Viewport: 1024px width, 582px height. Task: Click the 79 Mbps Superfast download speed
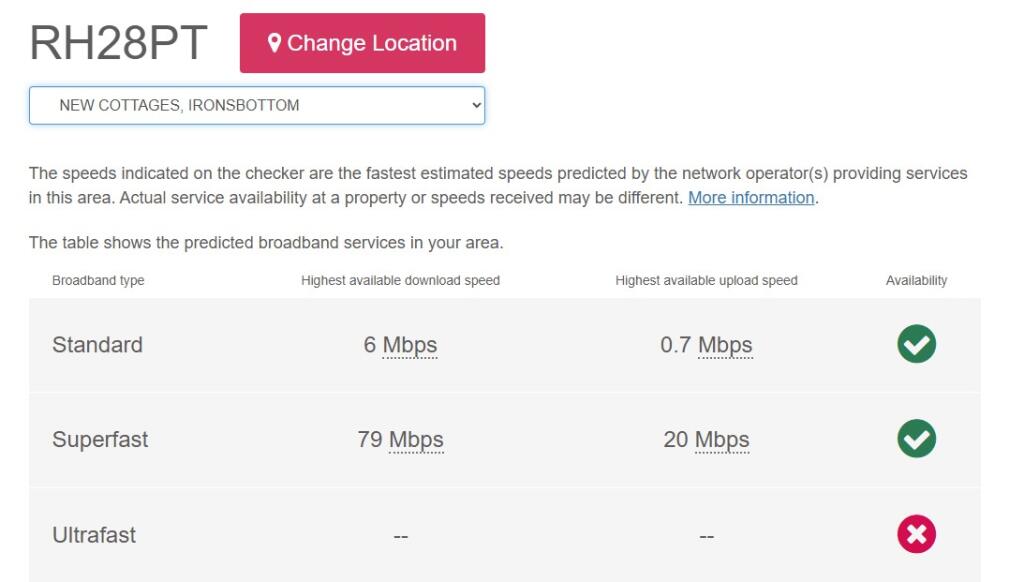pyautogui.click(x=400, y=440)
